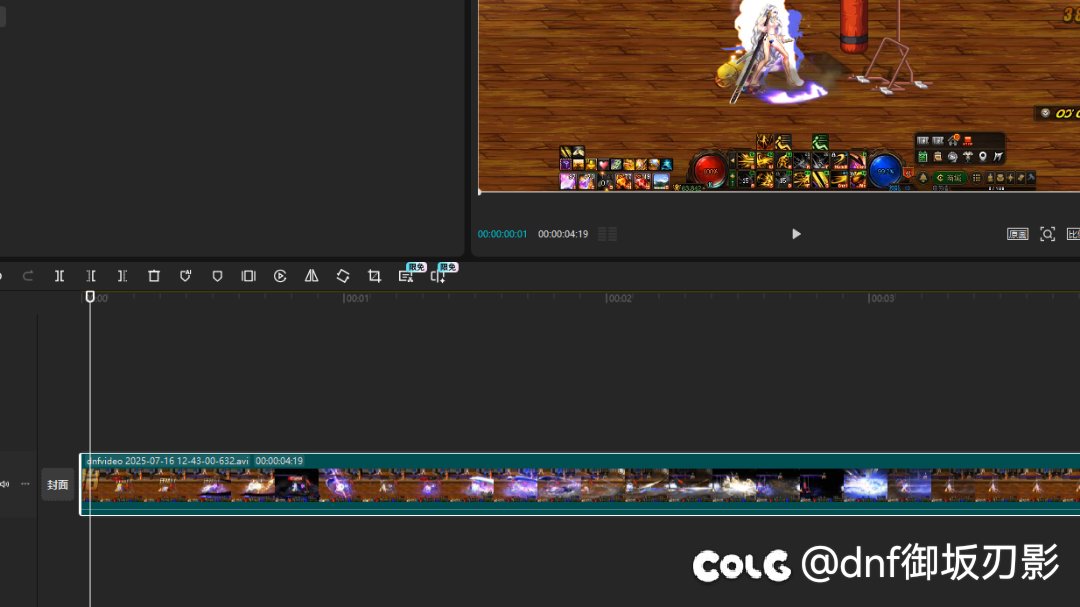Select the clip title dnfvideo 2025-07-16 12-43-00-632.avi
Screen dimensions: 1080x607
click(x=167, y=461)
